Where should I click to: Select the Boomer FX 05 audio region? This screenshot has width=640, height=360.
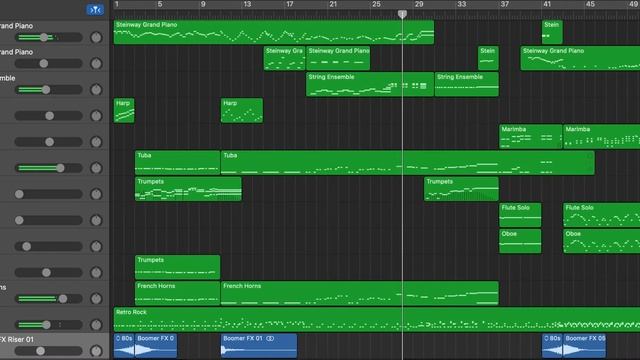[584, 346]
